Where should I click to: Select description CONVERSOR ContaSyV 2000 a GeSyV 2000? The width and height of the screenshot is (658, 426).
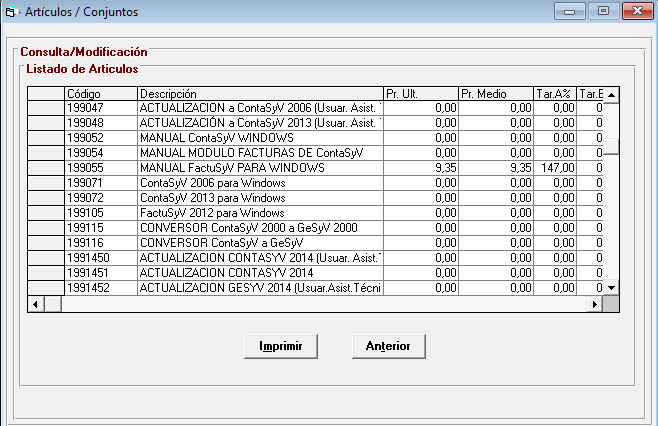[260, 228]
